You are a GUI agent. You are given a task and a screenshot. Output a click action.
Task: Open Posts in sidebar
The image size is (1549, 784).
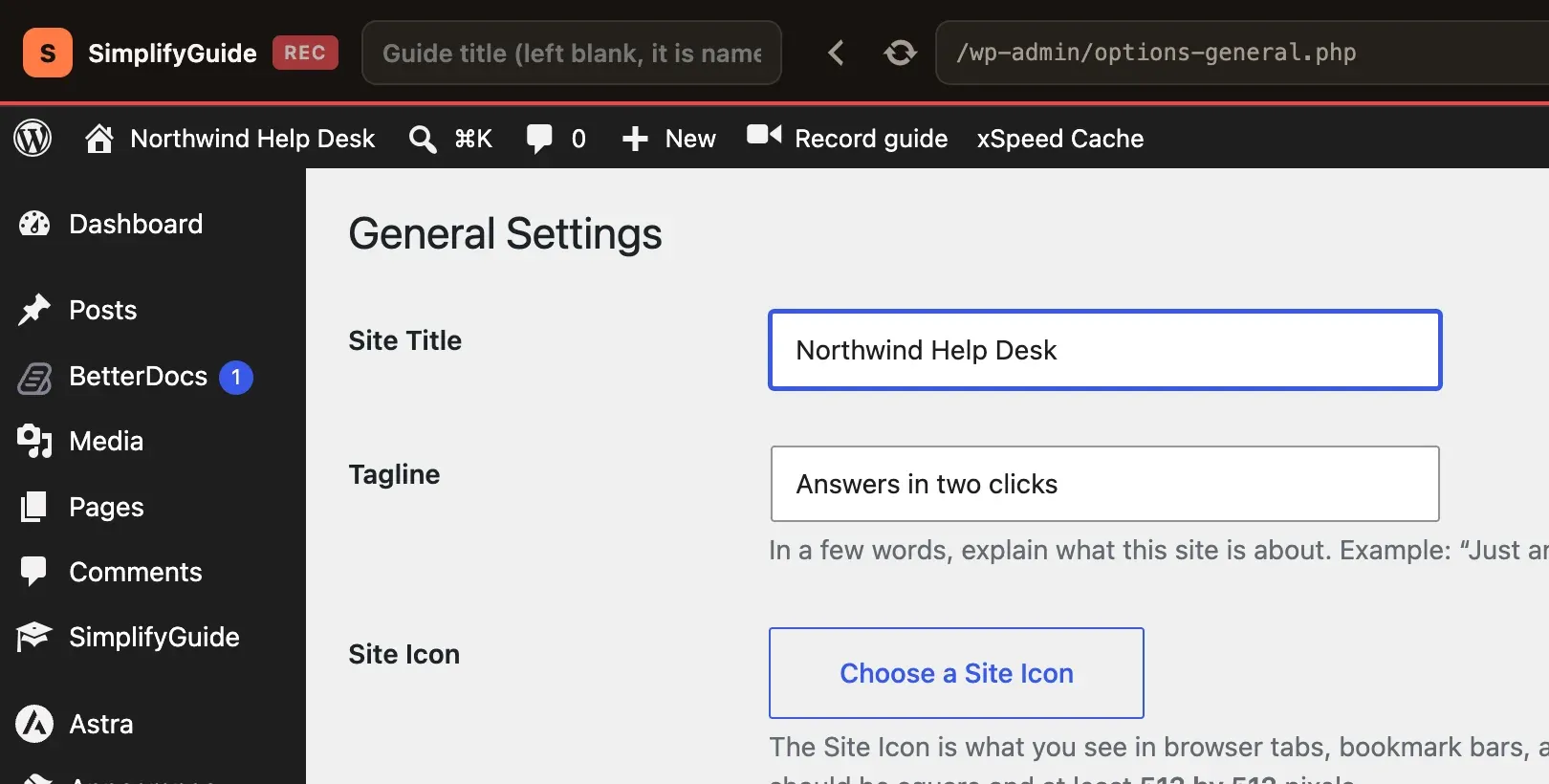point(103,310)
